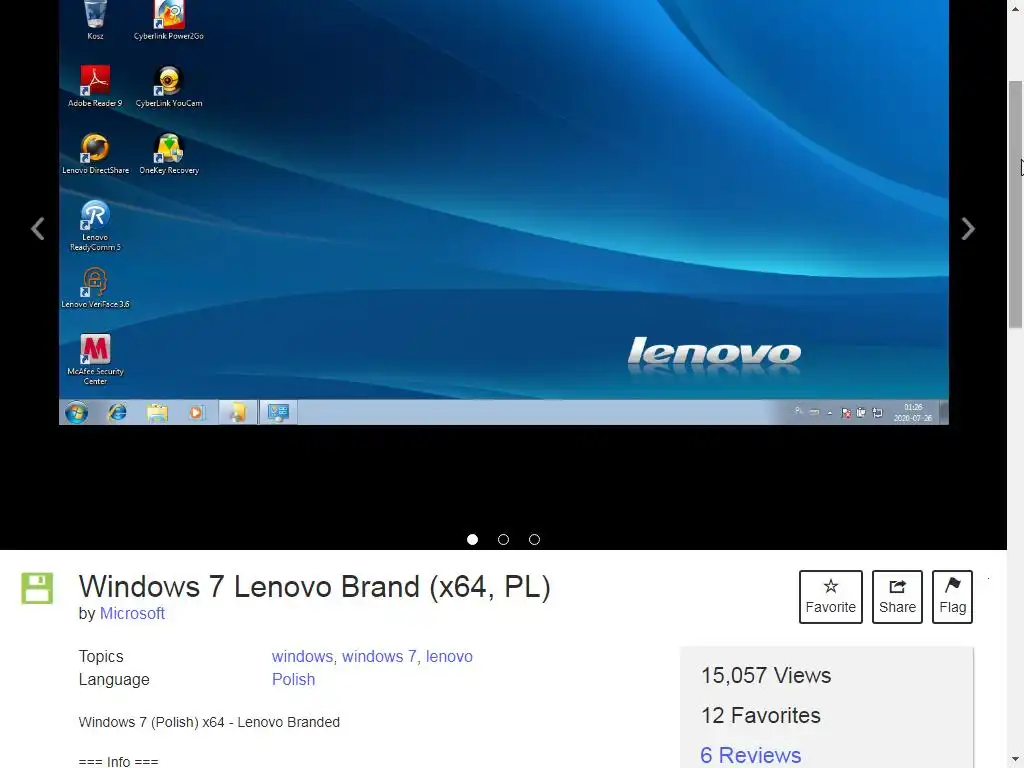Open OneKey Recovery shortcut
1024x768 pixels.
(168, 153)
